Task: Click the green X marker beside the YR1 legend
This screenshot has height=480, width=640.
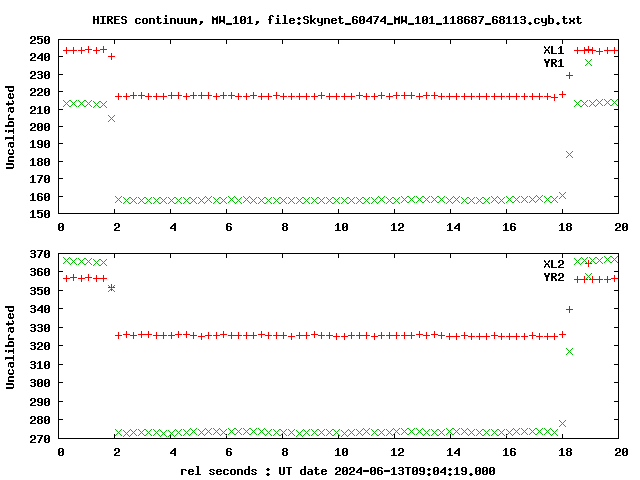Action: click(588, 62)
